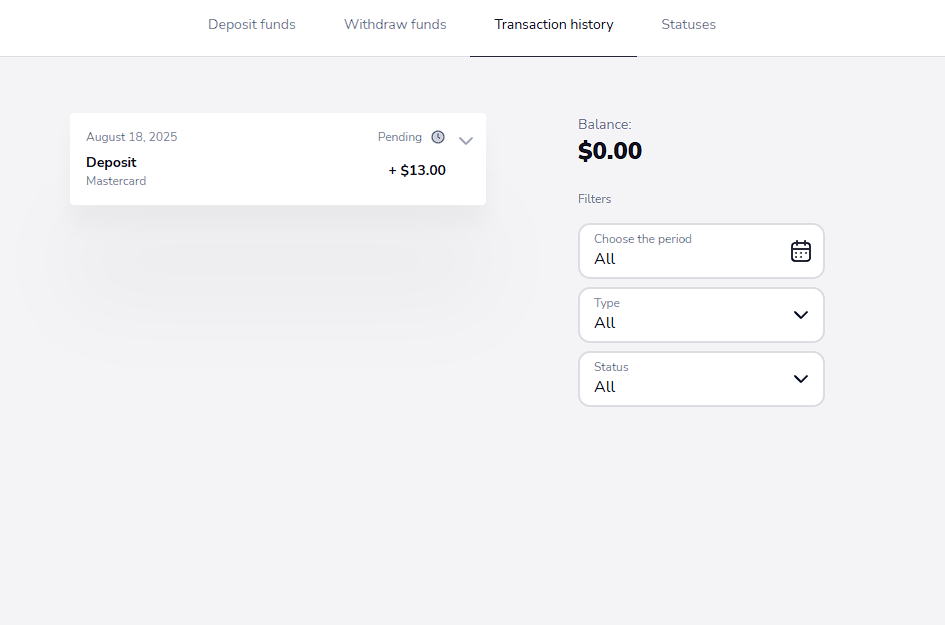Click the Type dropdown arrow icon
Viewport: 945px width, 625px height.
click(800, 315)
